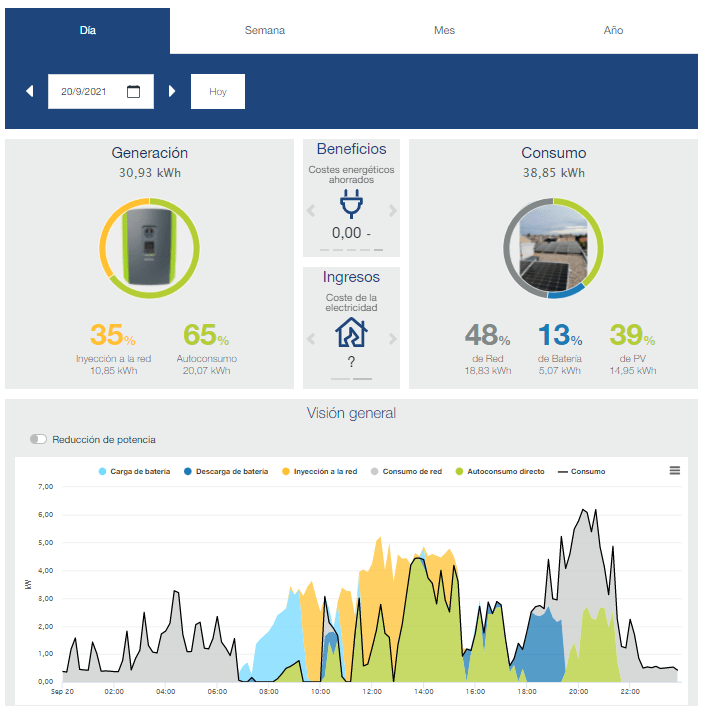Toggle Carga de batería legend series
Image resolution: width=706 pixels, height=706 pixels.
pos(134,471)
